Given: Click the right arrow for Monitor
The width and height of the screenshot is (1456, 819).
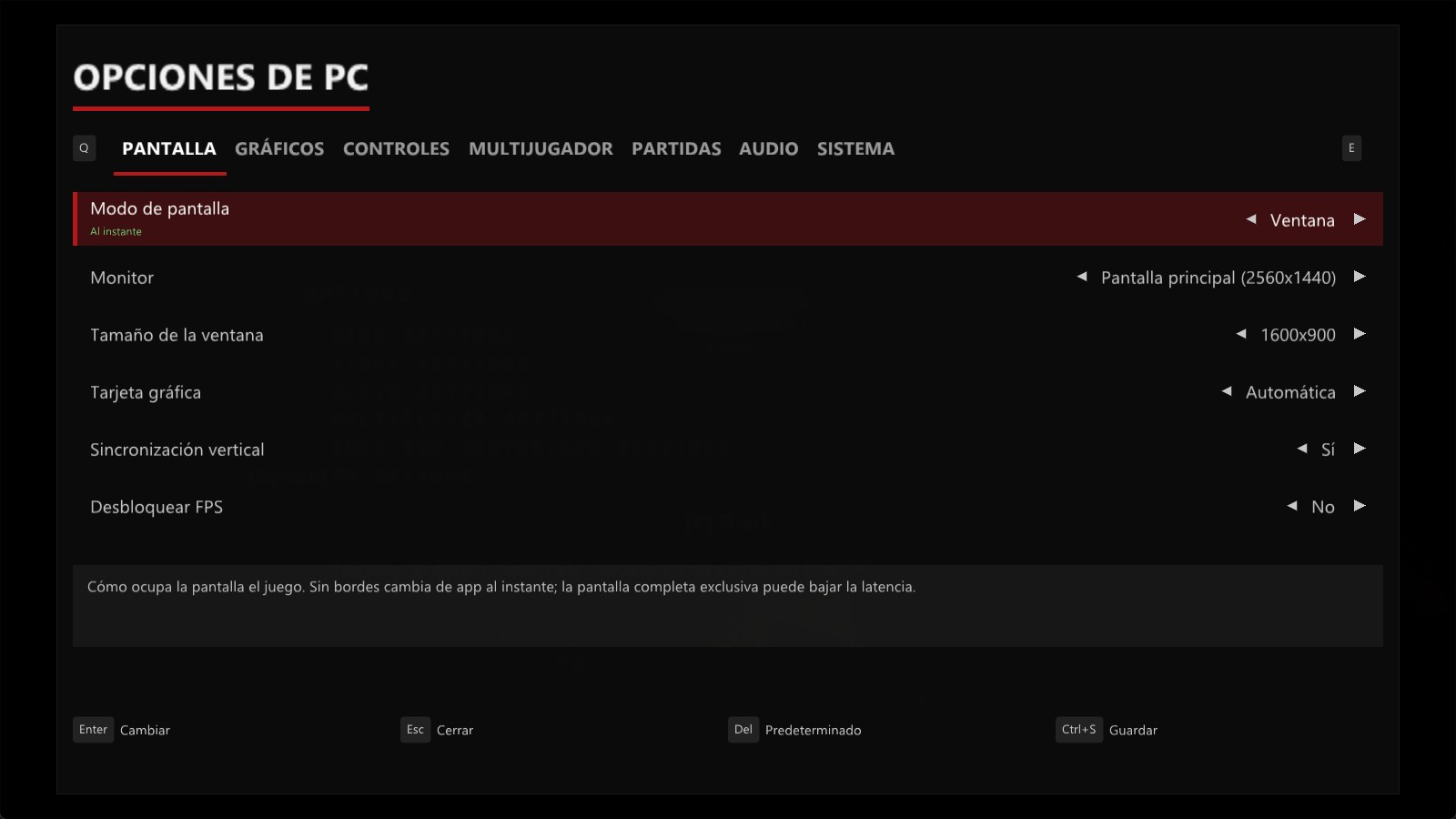Looking at the screenshot, I should pyautogui.click(x=1360, y=277).
